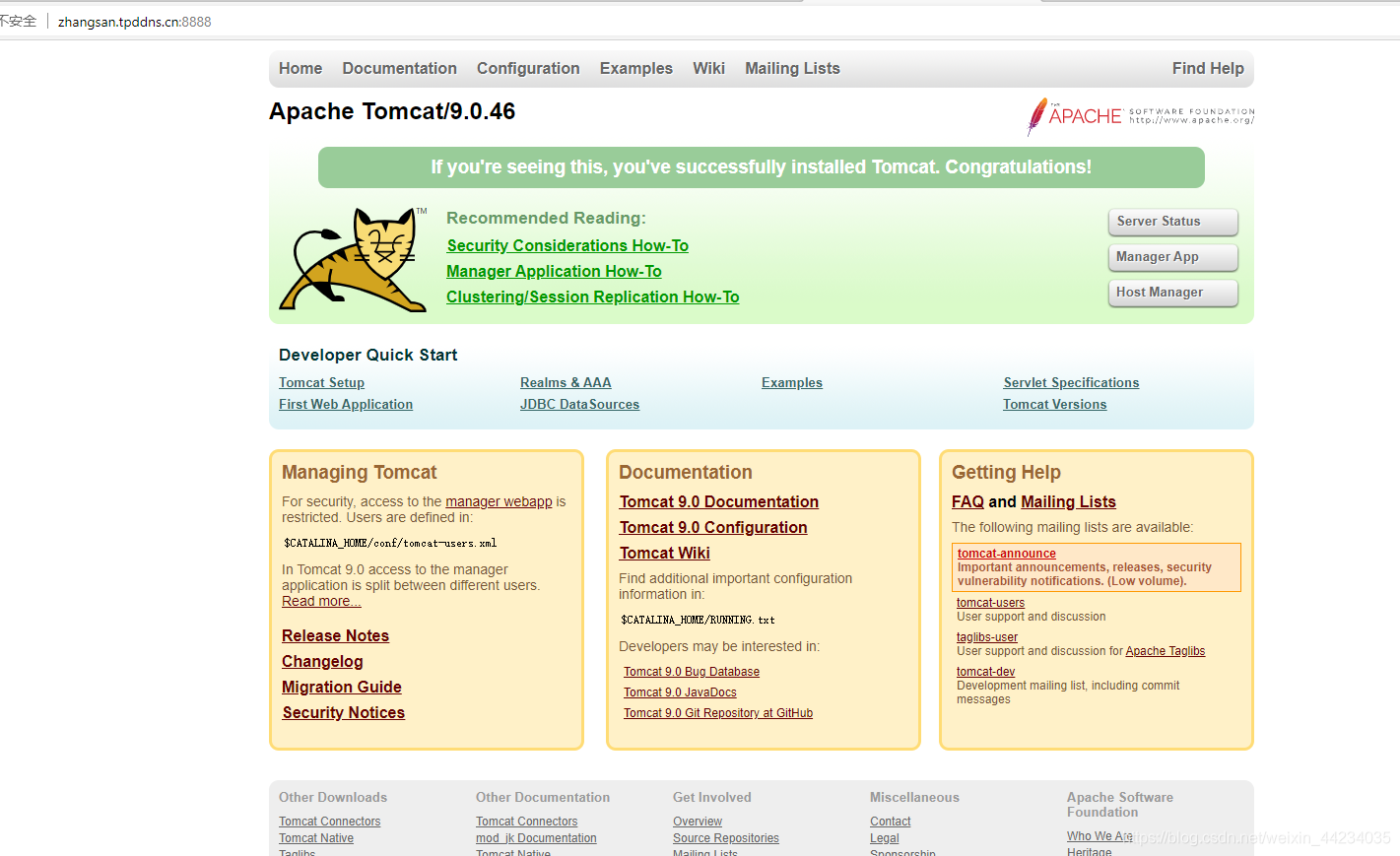1400x856 pixels.
Task: Click the green congratulations banner
Action: coord(761,167)
